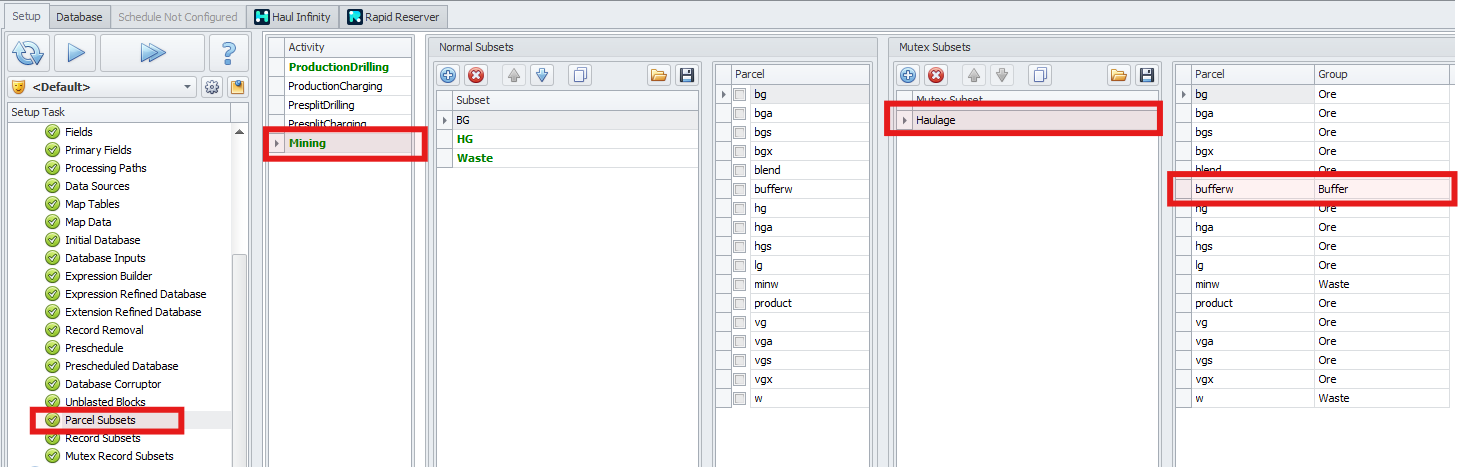
Task: Enable the bufferw parcel checkbox
Action: pos(740,189)
